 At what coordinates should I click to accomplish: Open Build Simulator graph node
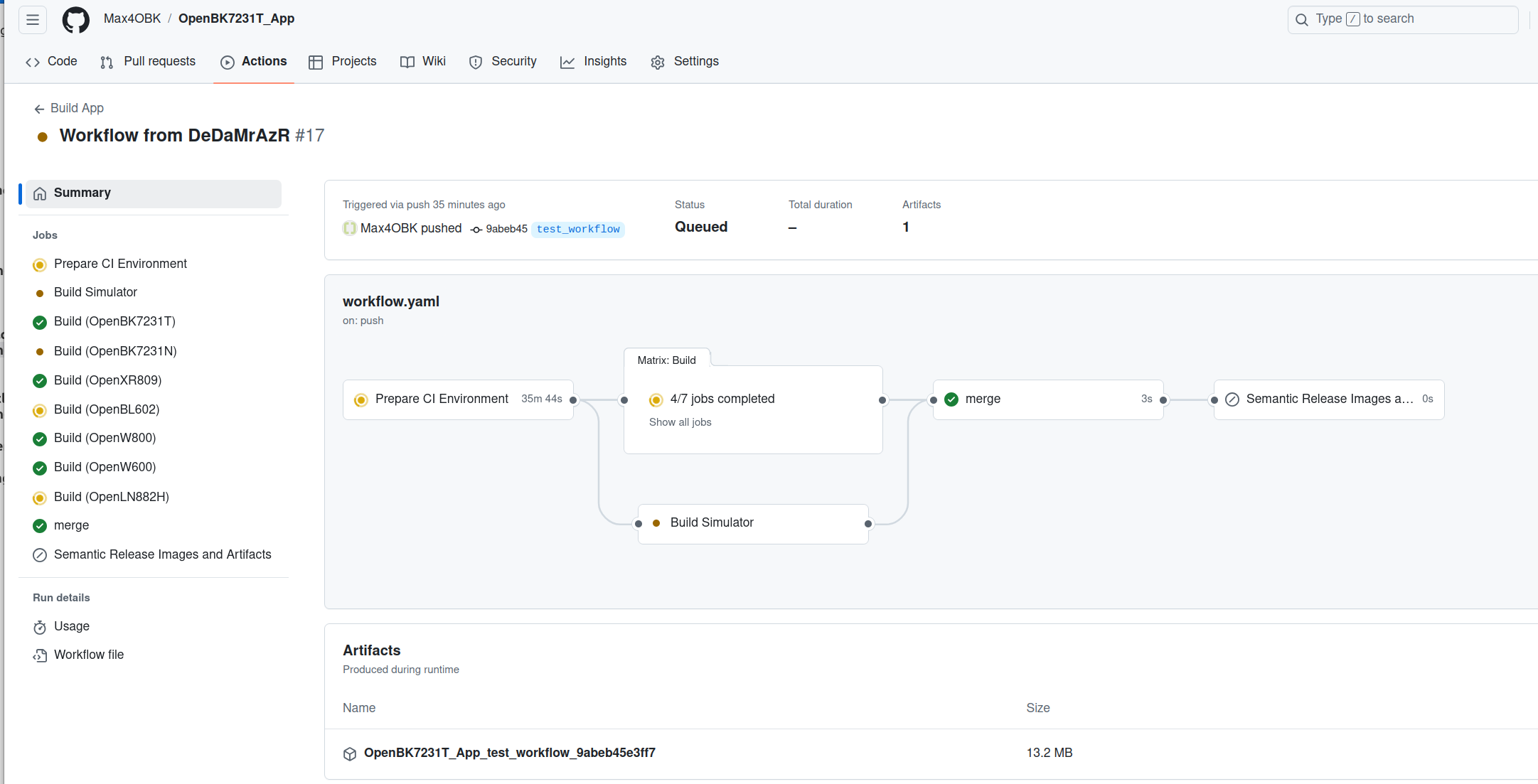point(753,524)
